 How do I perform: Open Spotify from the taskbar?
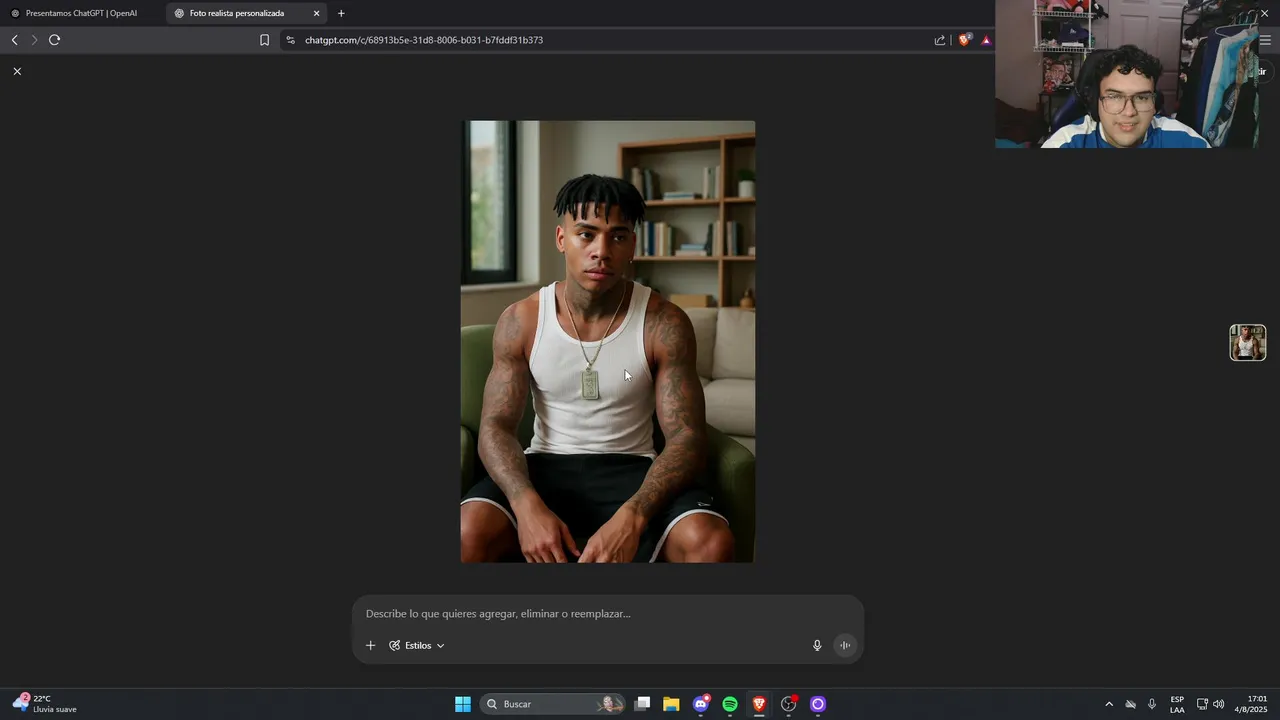[730, 704]
